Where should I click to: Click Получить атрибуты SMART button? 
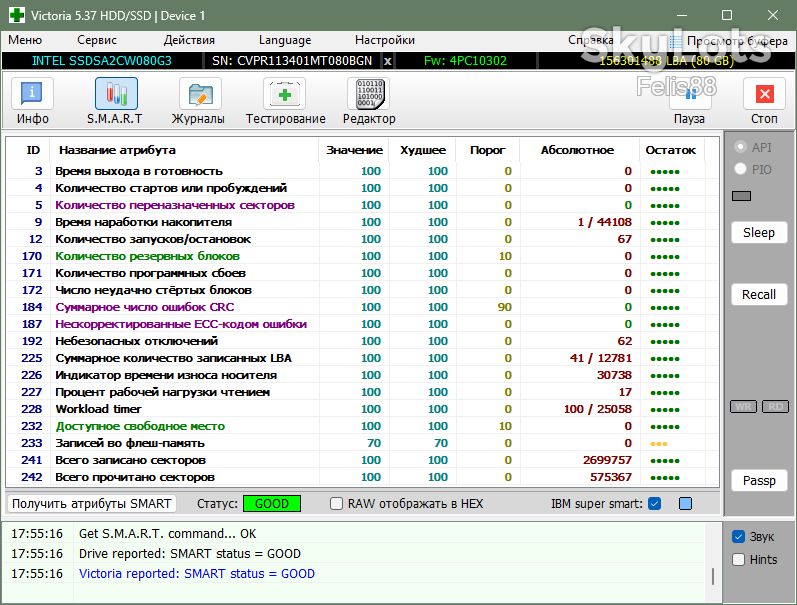[91, 504]
